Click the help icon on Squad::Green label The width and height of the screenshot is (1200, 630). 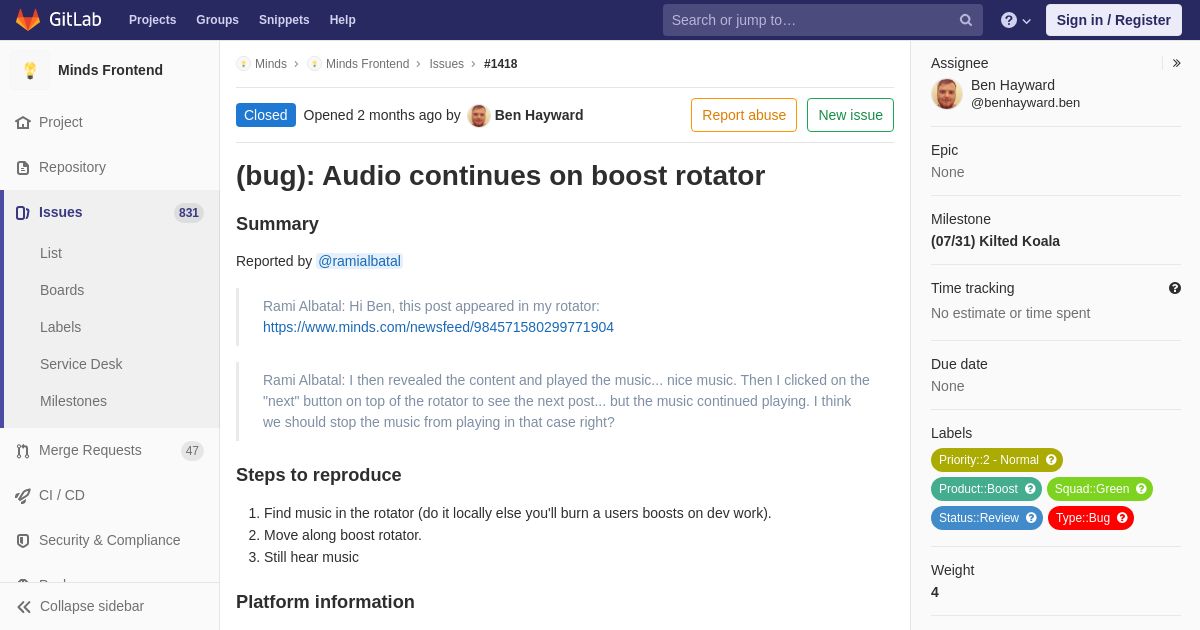tap(1141, 489)
